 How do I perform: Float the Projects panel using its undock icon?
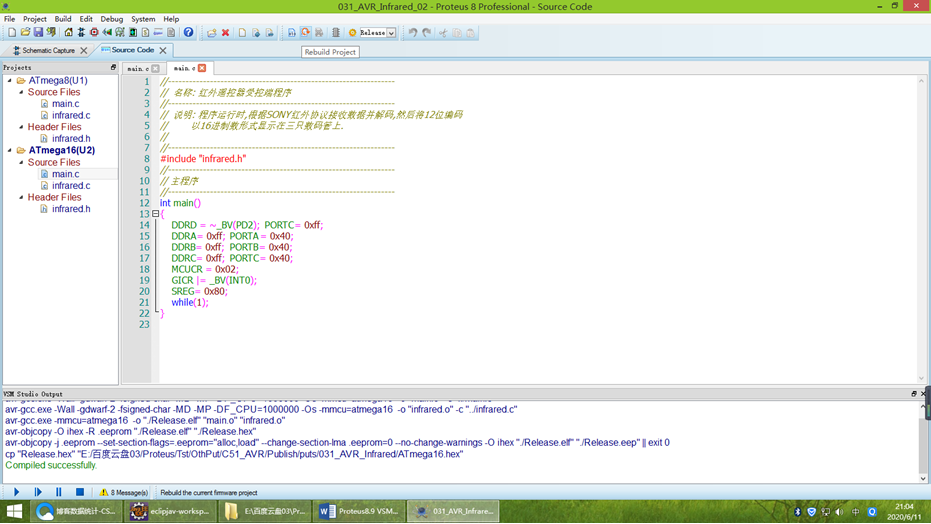[113, 68]
